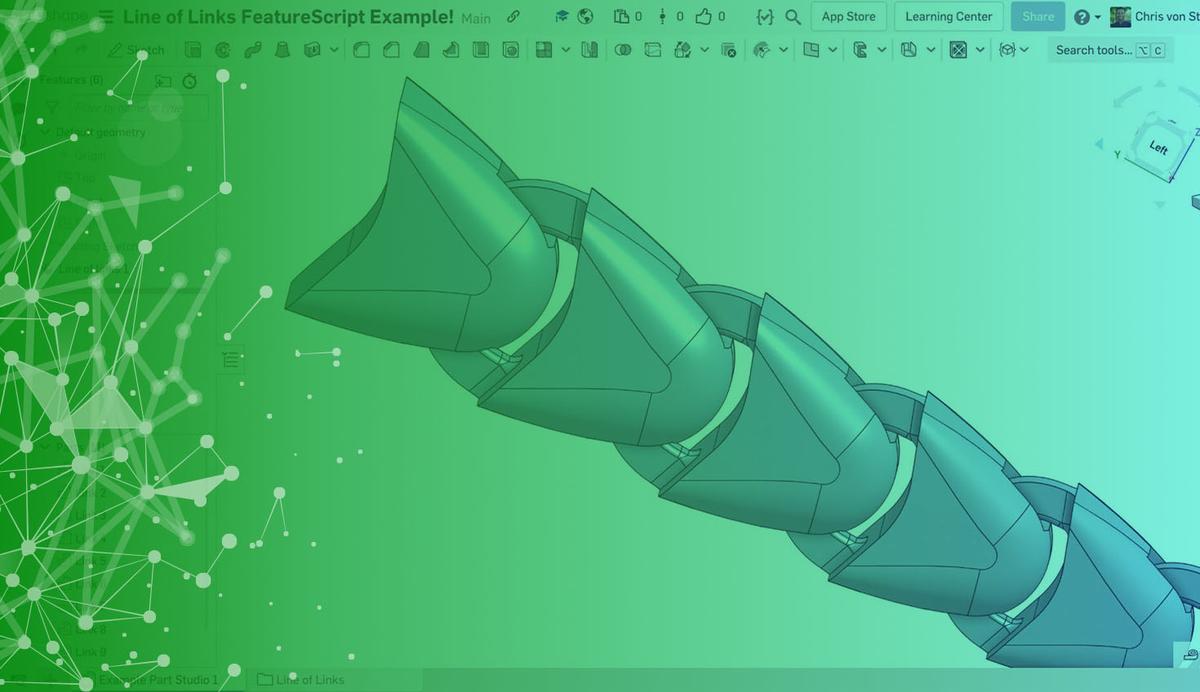This screenshot has height=692, width=1200.
Task: Select the Loft tool
Action: (283, 50)
